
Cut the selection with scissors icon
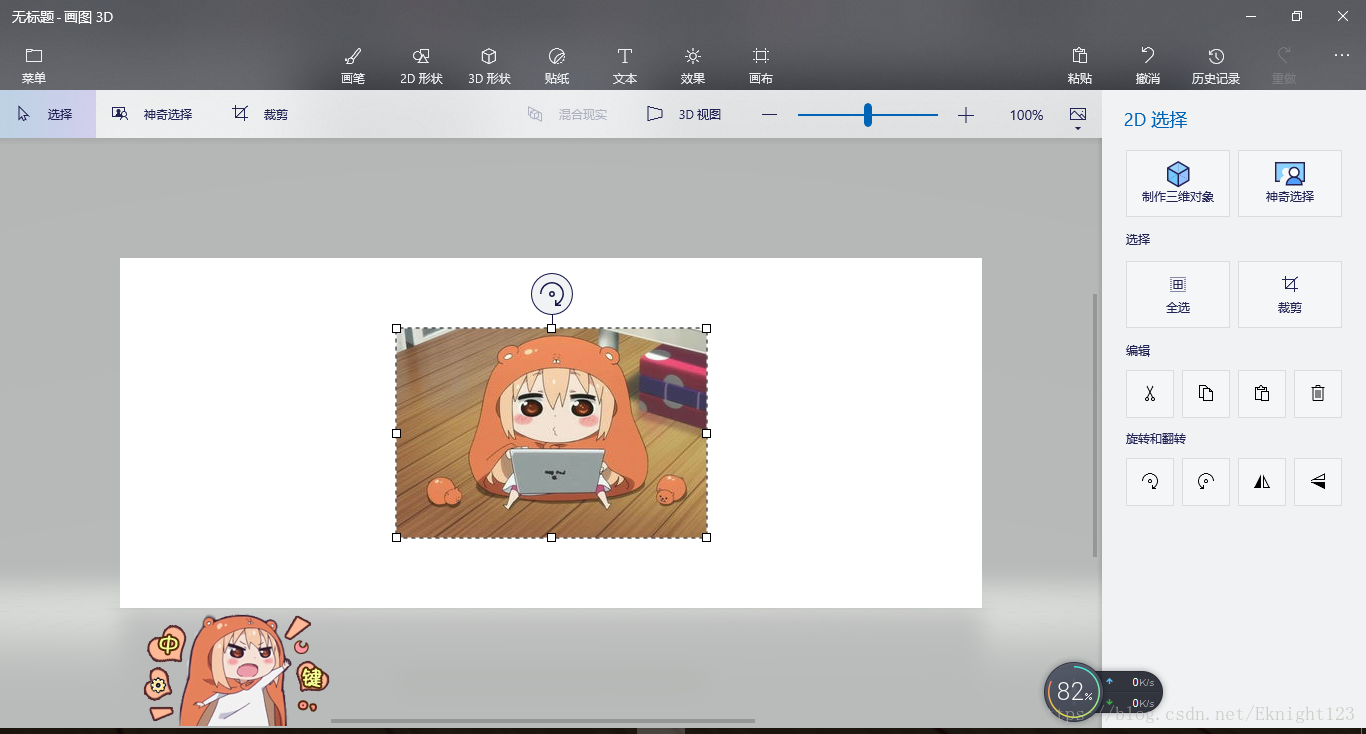click(x=1150, y=394)
